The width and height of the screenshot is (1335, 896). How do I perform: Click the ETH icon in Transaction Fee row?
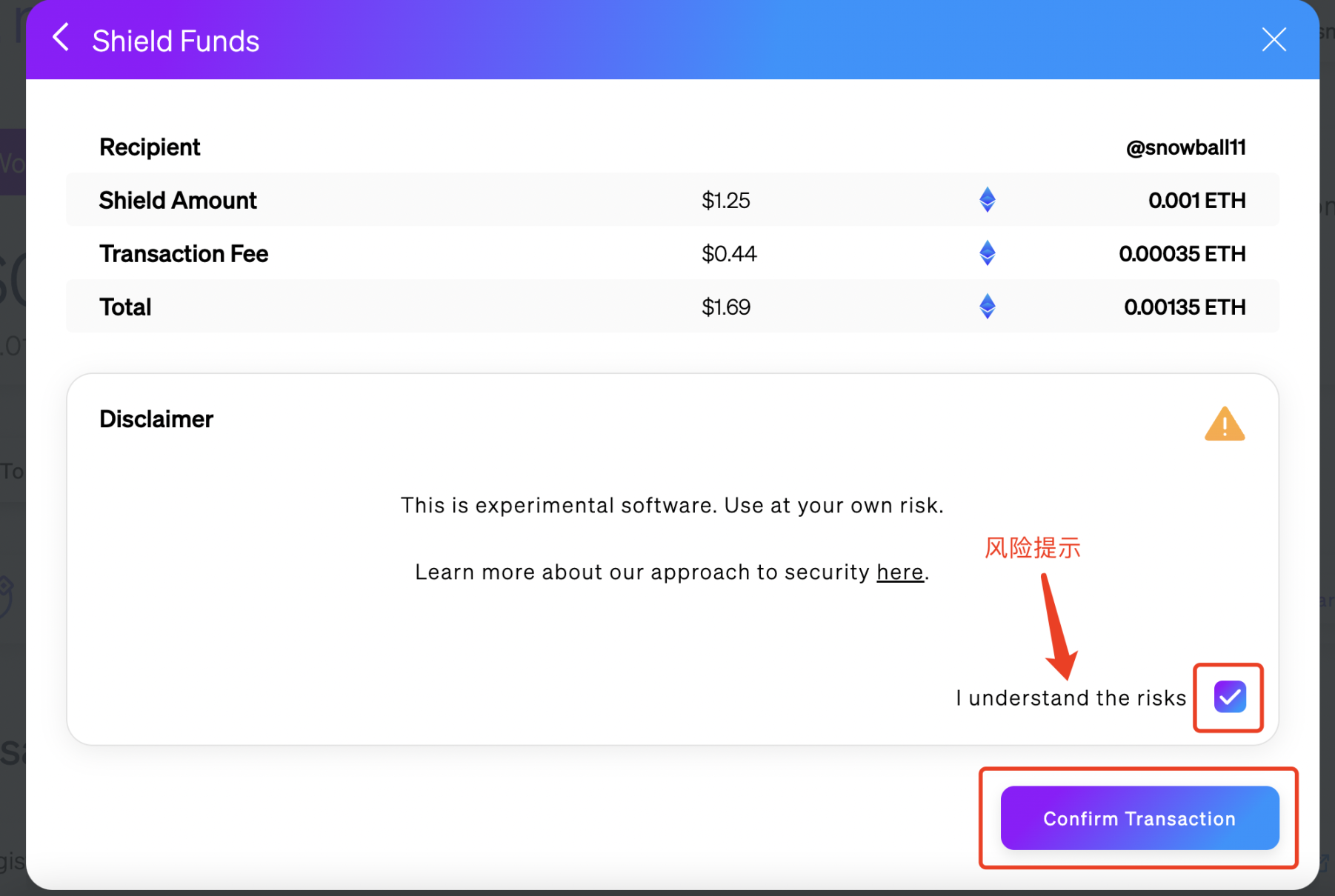coord(987,253)
